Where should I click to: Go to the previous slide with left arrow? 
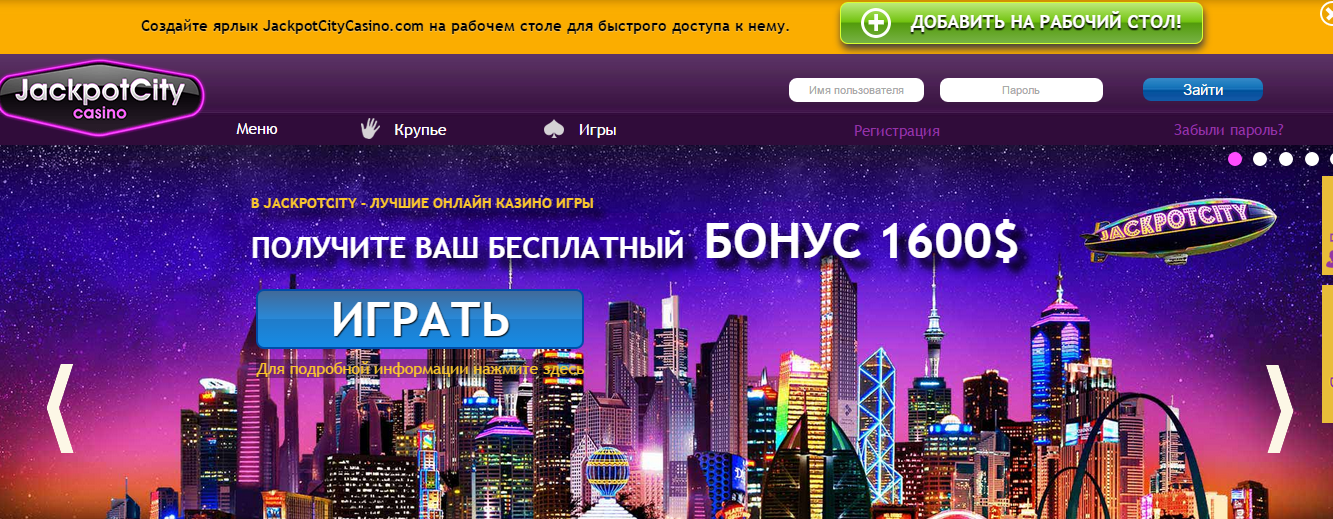pyautogui.click(x=60, y=408)
